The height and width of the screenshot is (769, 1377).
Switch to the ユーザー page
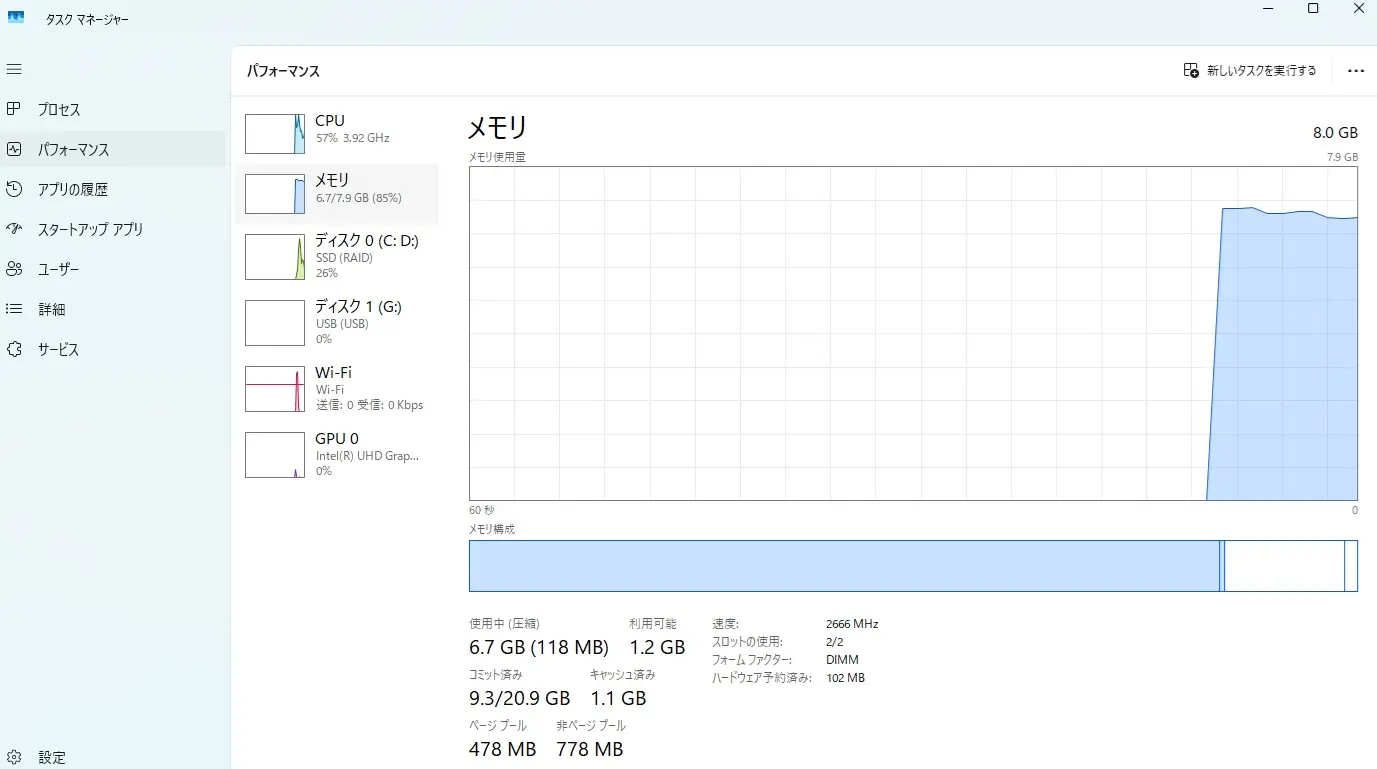pos(58,270)
